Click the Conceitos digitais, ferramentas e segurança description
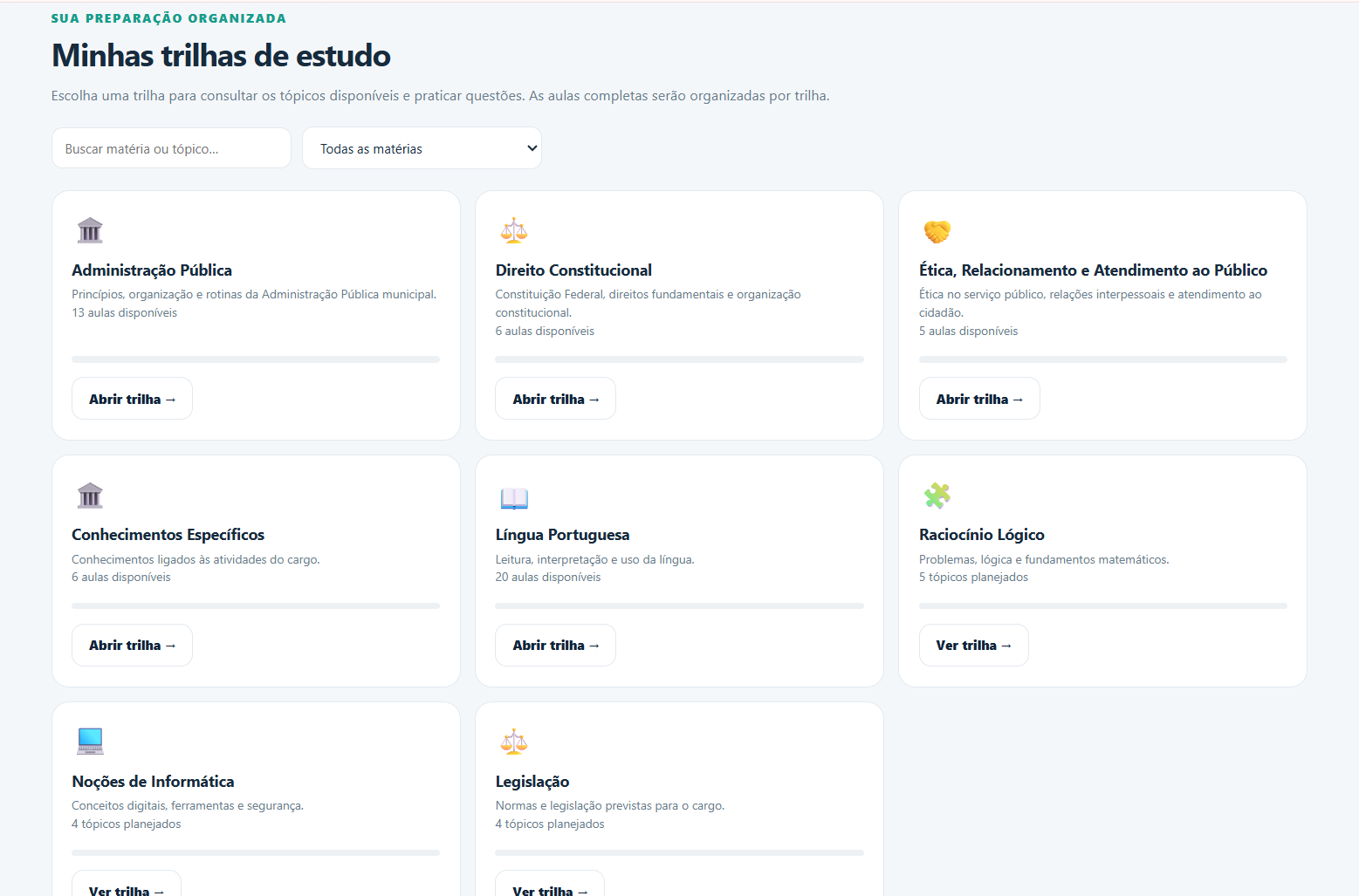This screenshot has width=1359, height=896. click(x=188, y=805)
